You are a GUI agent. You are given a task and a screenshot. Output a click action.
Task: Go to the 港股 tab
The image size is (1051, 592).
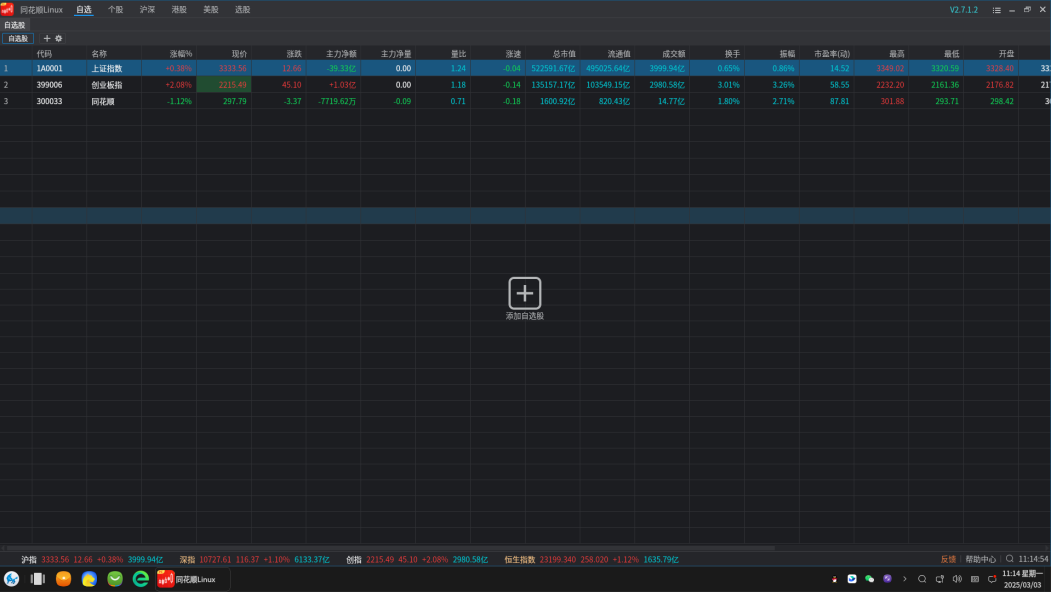[179, 10]
